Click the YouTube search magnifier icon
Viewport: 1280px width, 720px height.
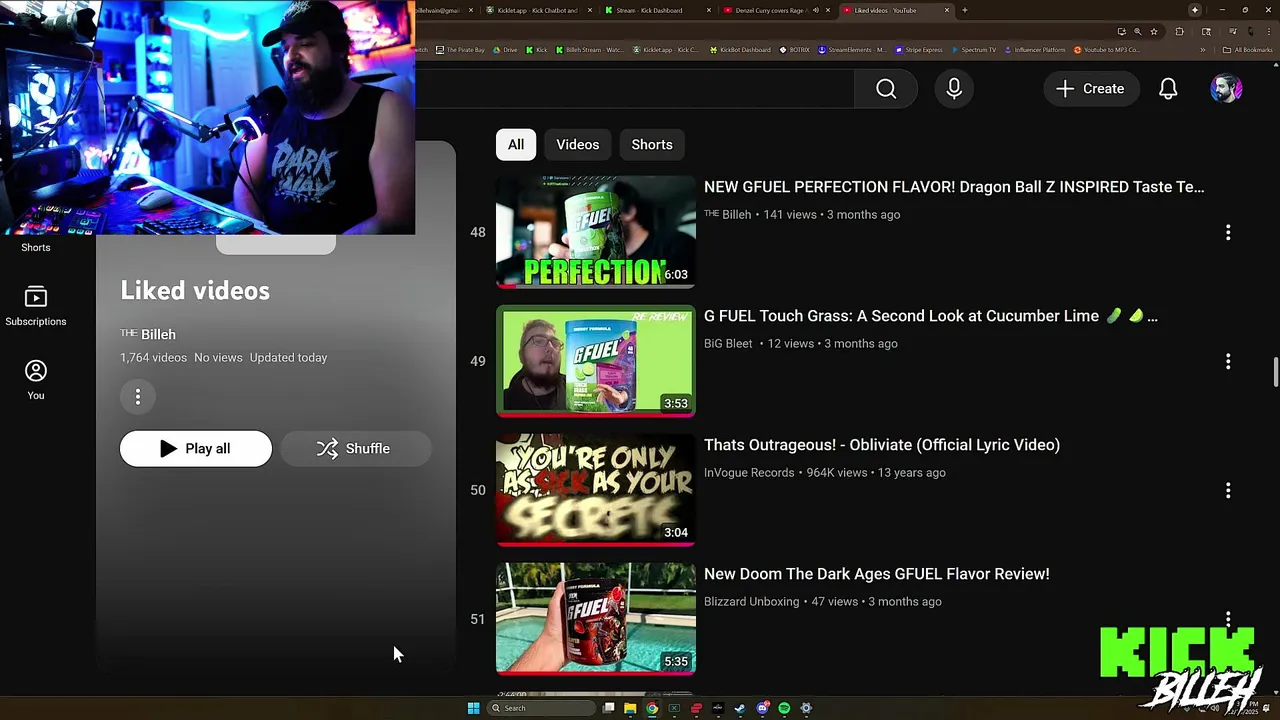click(x=886, y=89)
